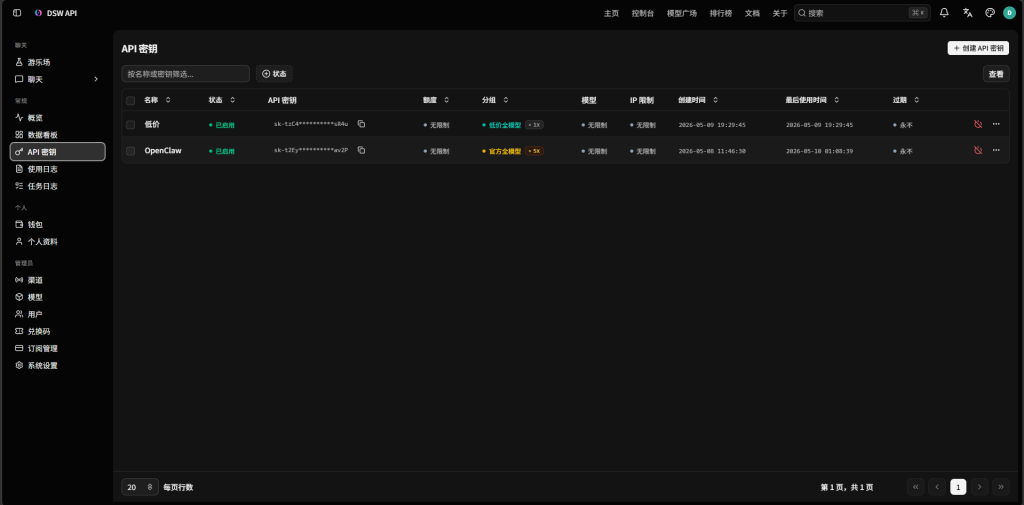Sort by 名称 column
The height and width of the screenshot is (505, 1024).
coord(157,100)
